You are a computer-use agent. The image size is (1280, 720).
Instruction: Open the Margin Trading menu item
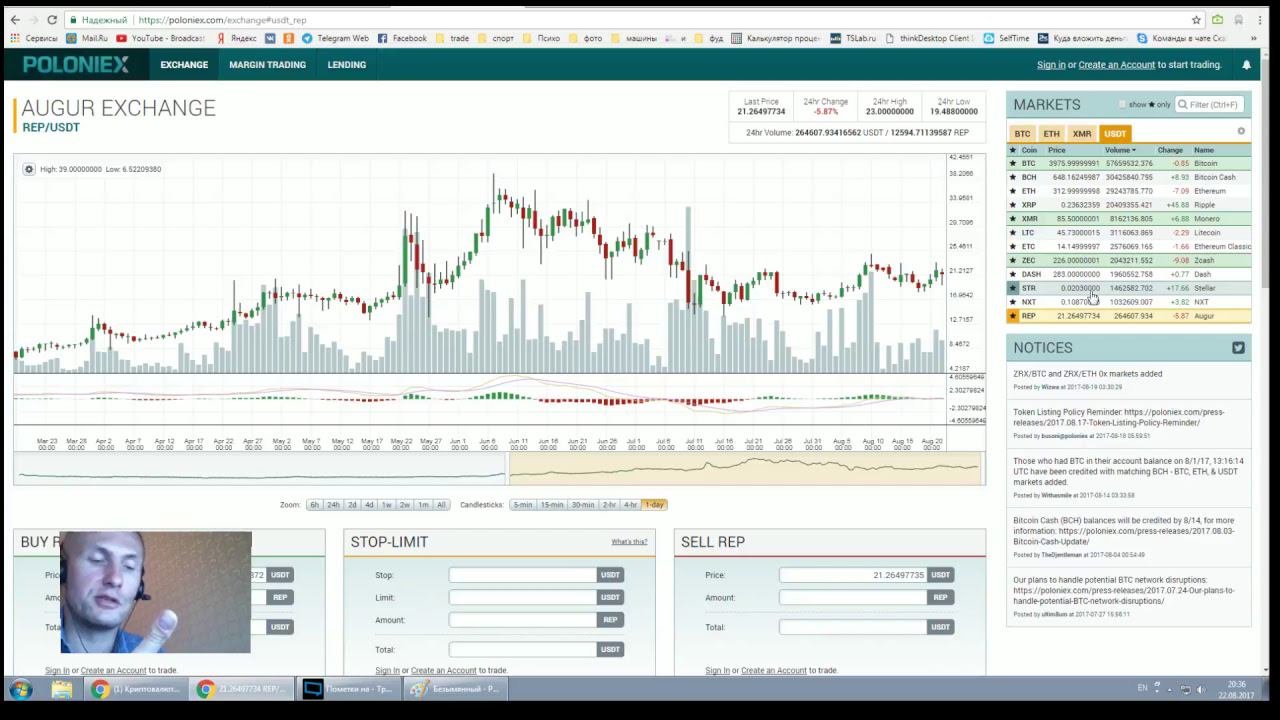pyautogui.click(x=267, y=65)
